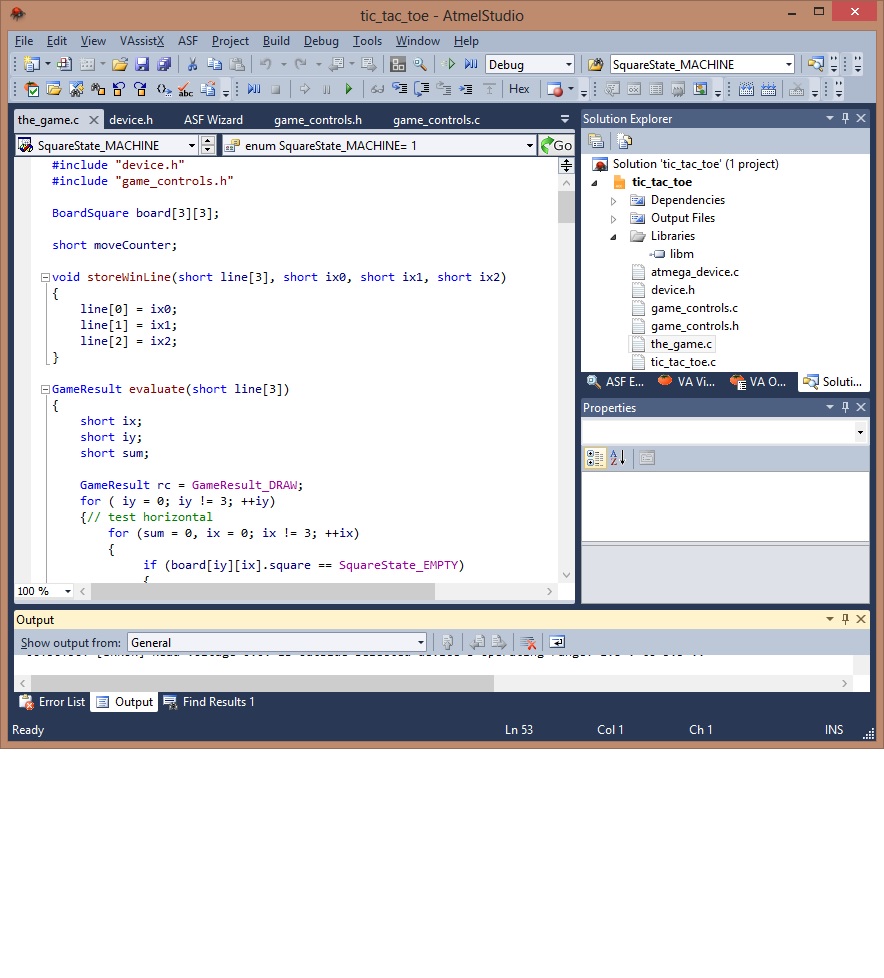The height and width of the screenshot is (978, 884).
Task: Click the green Continue play icon
Action: 349,89
